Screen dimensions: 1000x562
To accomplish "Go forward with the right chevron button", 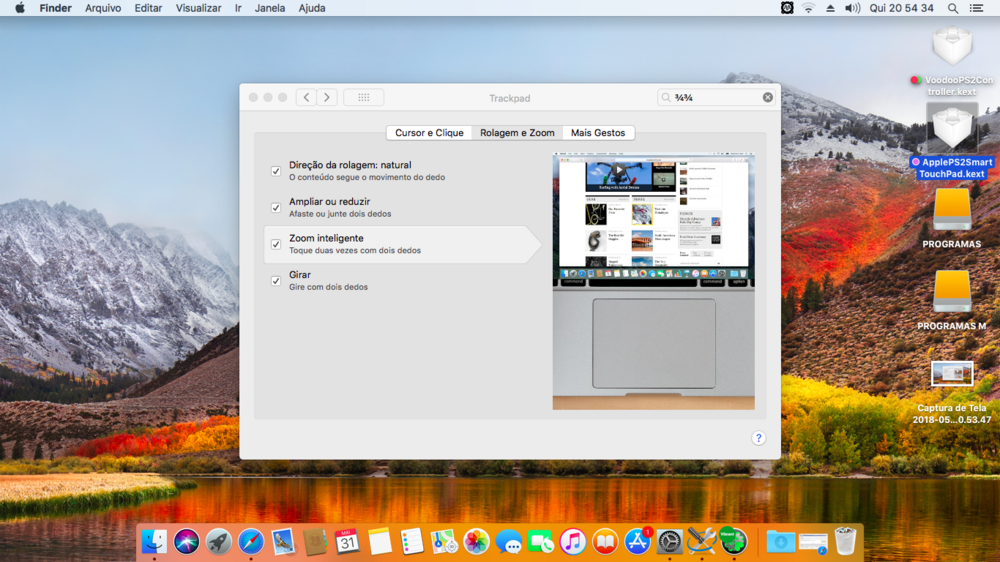I will [327, 97].
